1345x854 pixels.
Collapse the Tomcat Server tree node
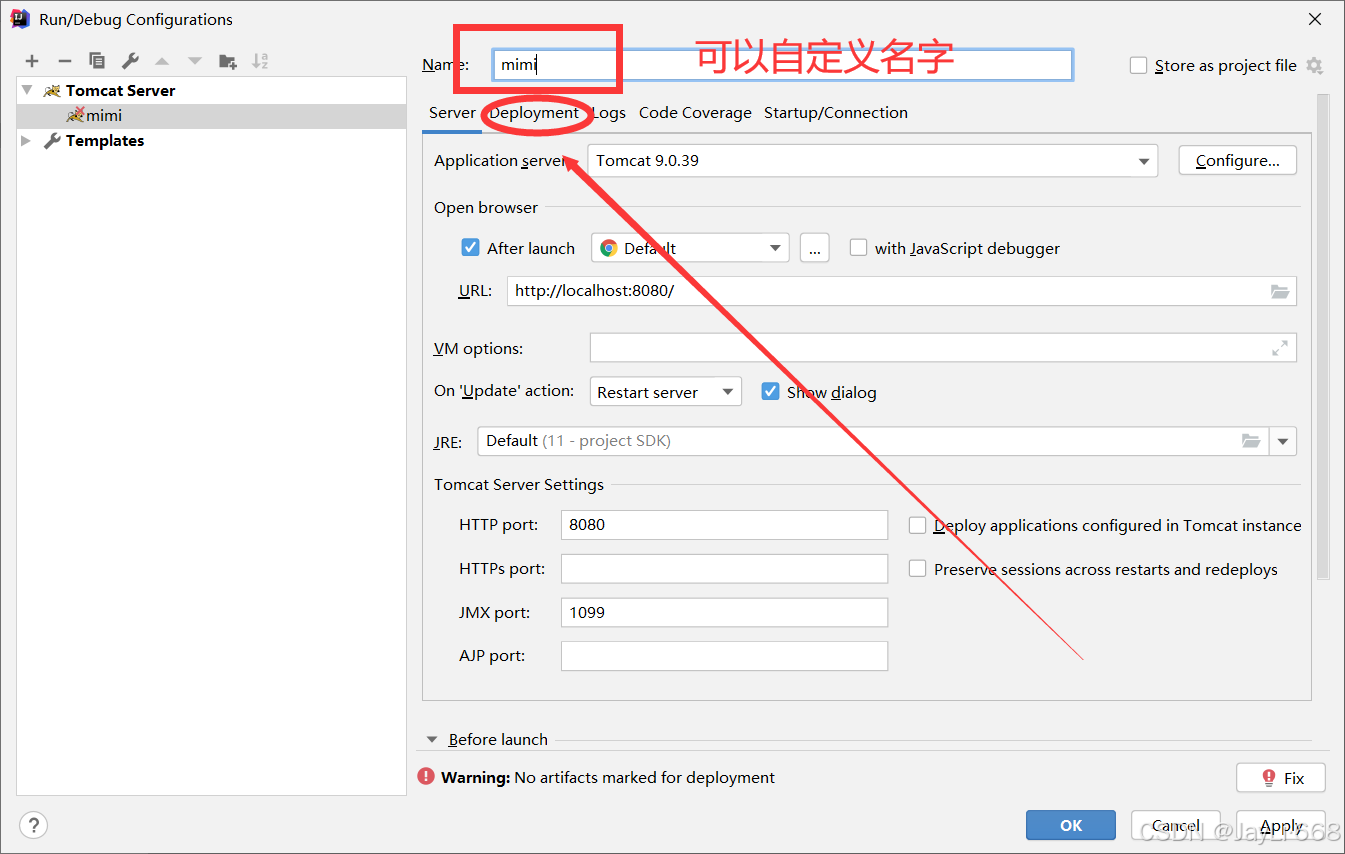pos(27,90)
